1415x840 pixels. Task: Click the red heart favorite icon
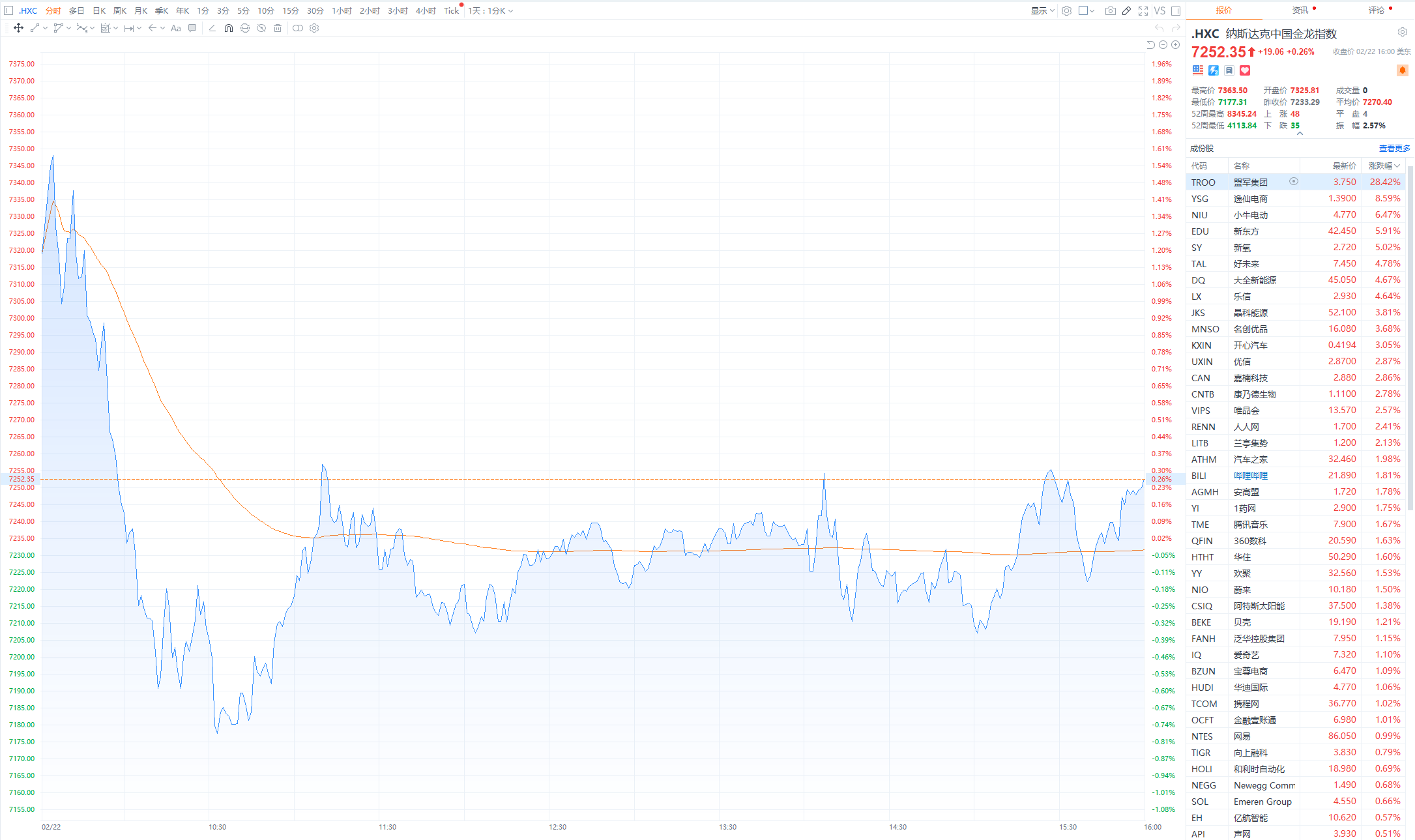[1245, 70]
